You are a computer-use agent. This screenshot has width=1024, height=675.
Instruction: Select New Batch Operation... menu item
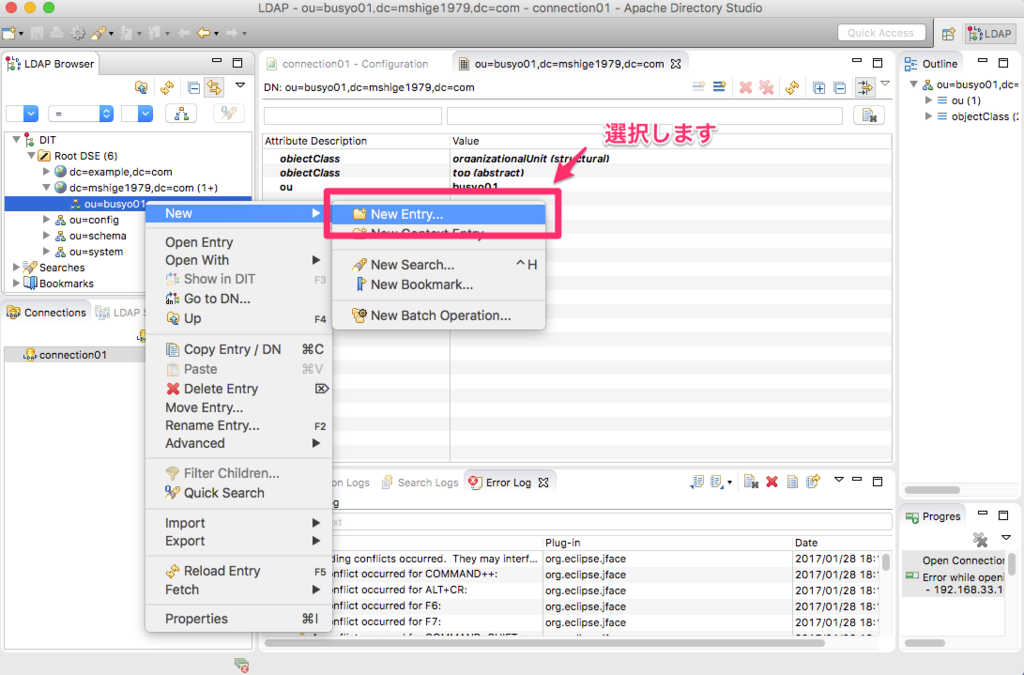tap(438, 315)
